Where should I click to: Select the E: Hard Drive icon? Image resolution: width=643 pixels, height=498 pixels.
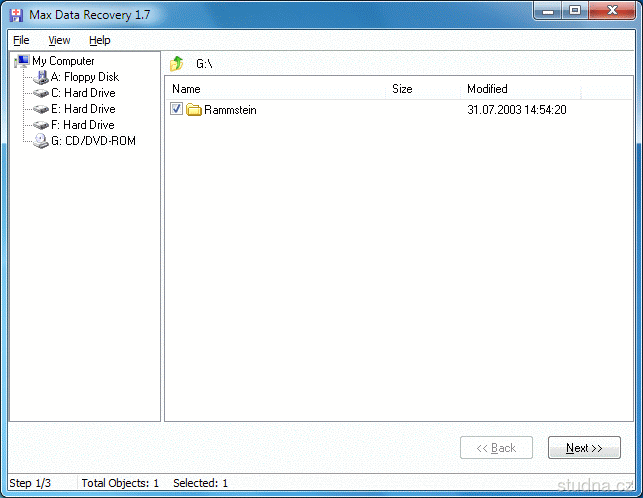pos(41,109)
